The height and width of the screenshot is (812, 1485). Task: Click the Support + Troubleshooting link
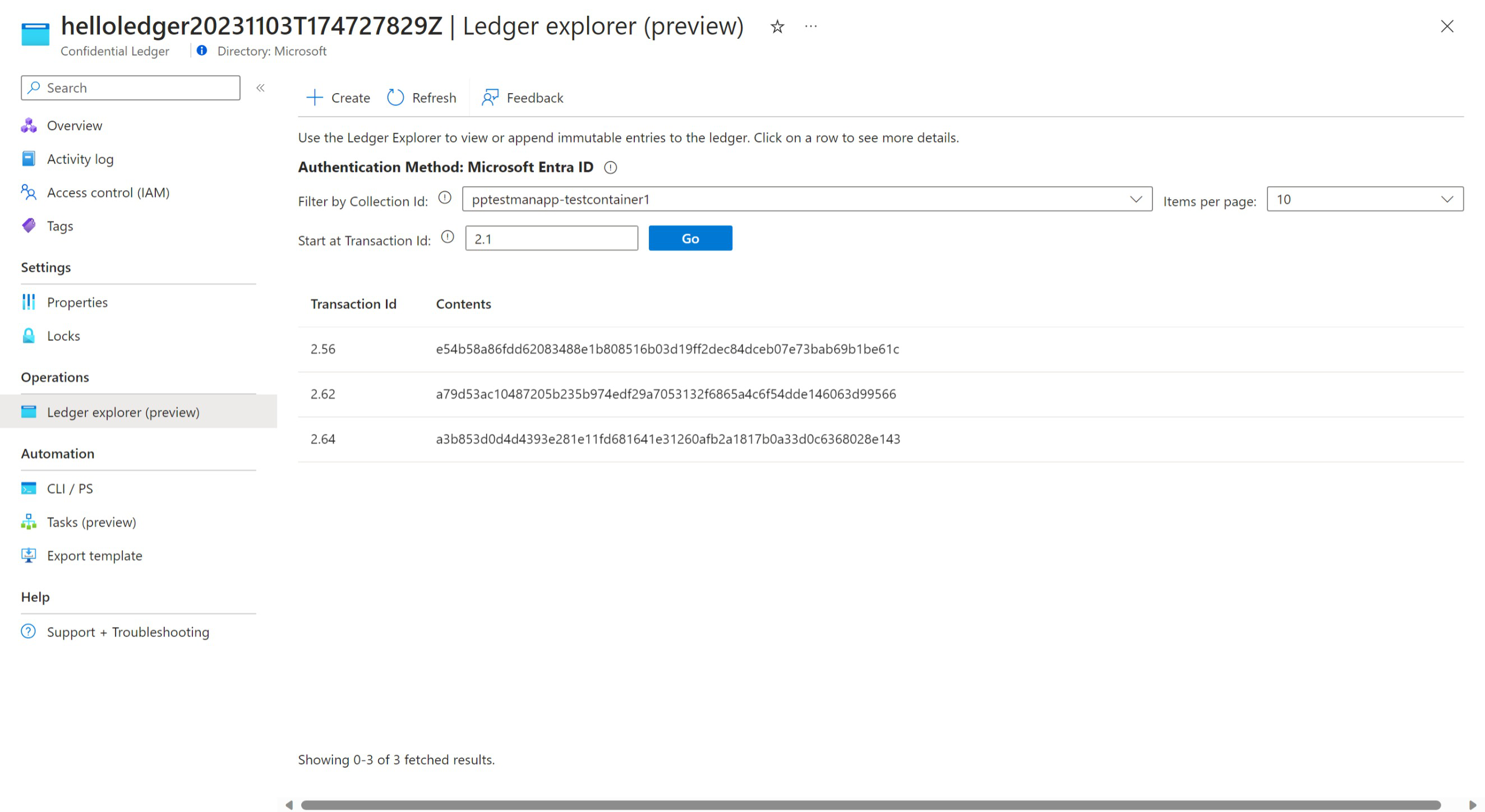[128, 631]
